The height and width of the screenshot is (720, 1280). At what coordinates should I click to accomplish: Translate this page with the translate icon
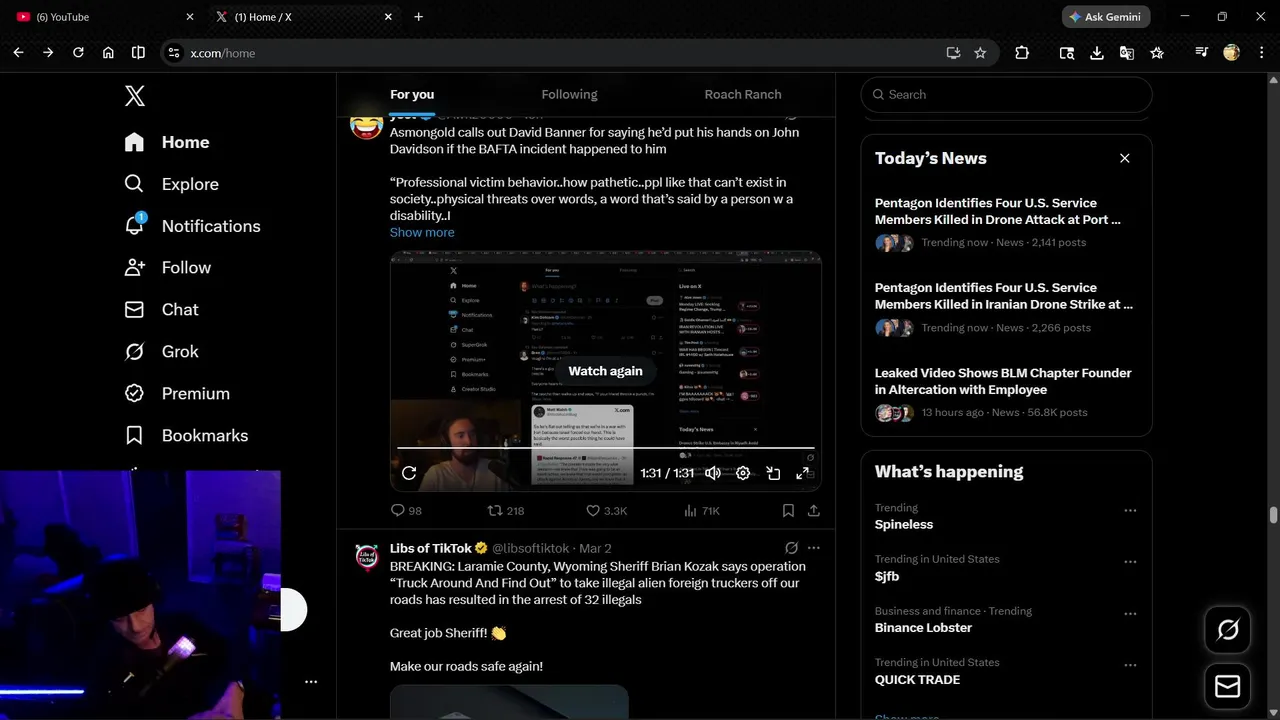coord(1127,53)
